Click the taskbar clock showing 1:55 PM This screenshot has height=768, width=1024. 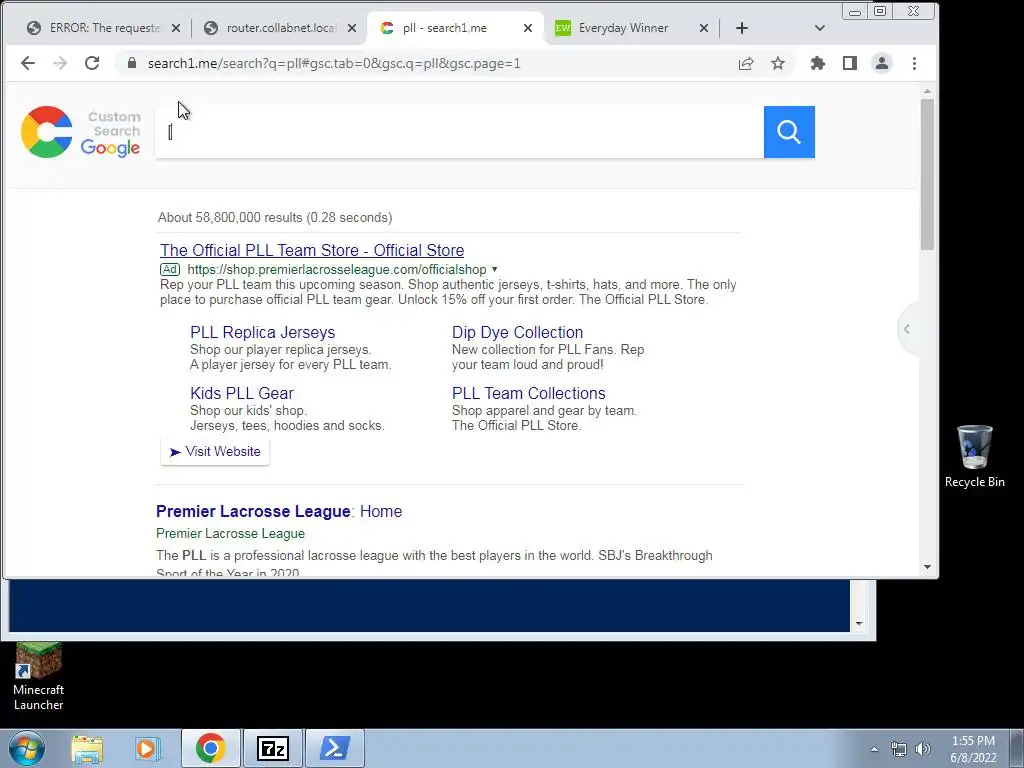click(x=973, y=749)
